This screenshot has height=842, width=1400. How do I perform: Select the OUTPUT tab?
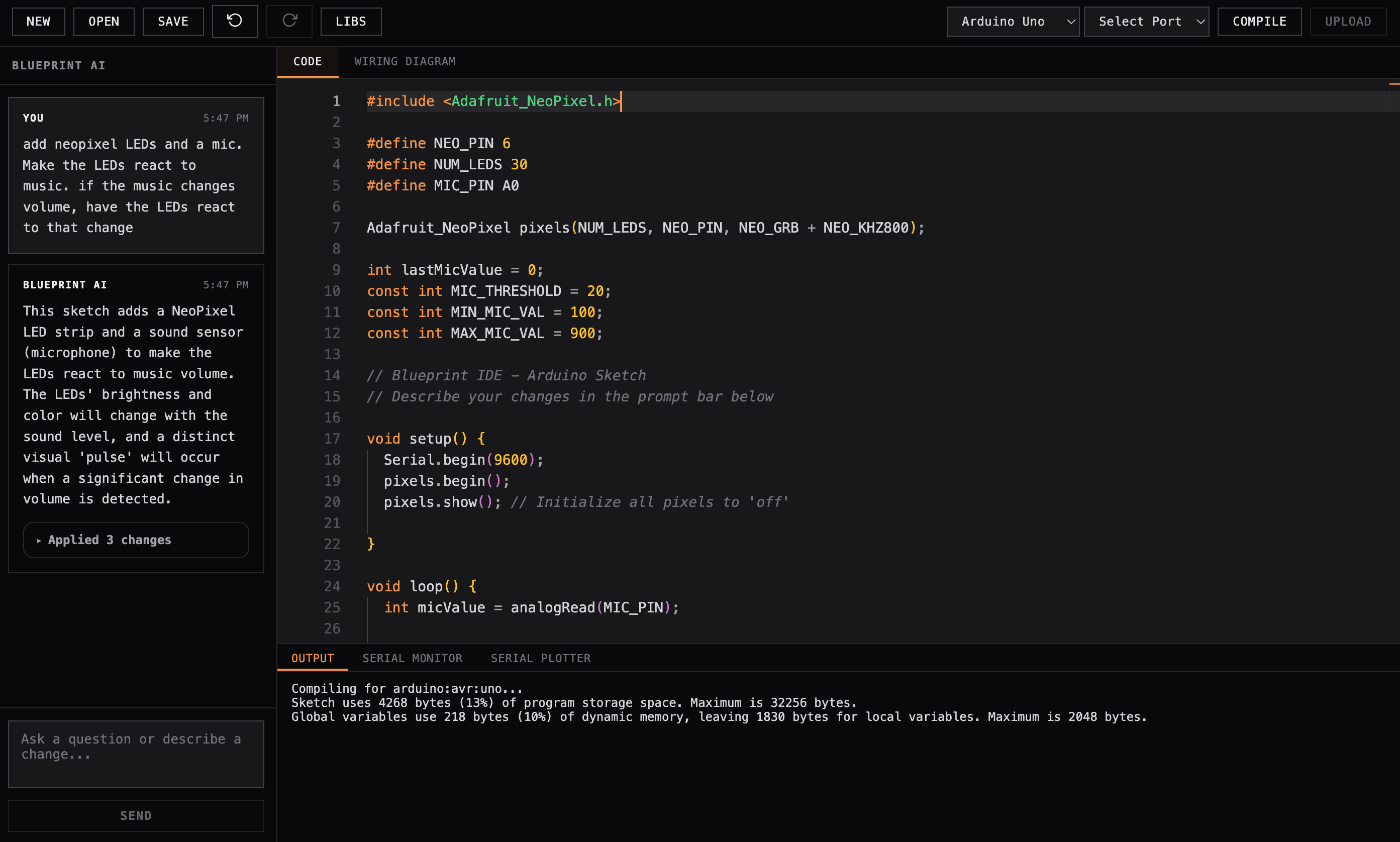coord(313,658)
